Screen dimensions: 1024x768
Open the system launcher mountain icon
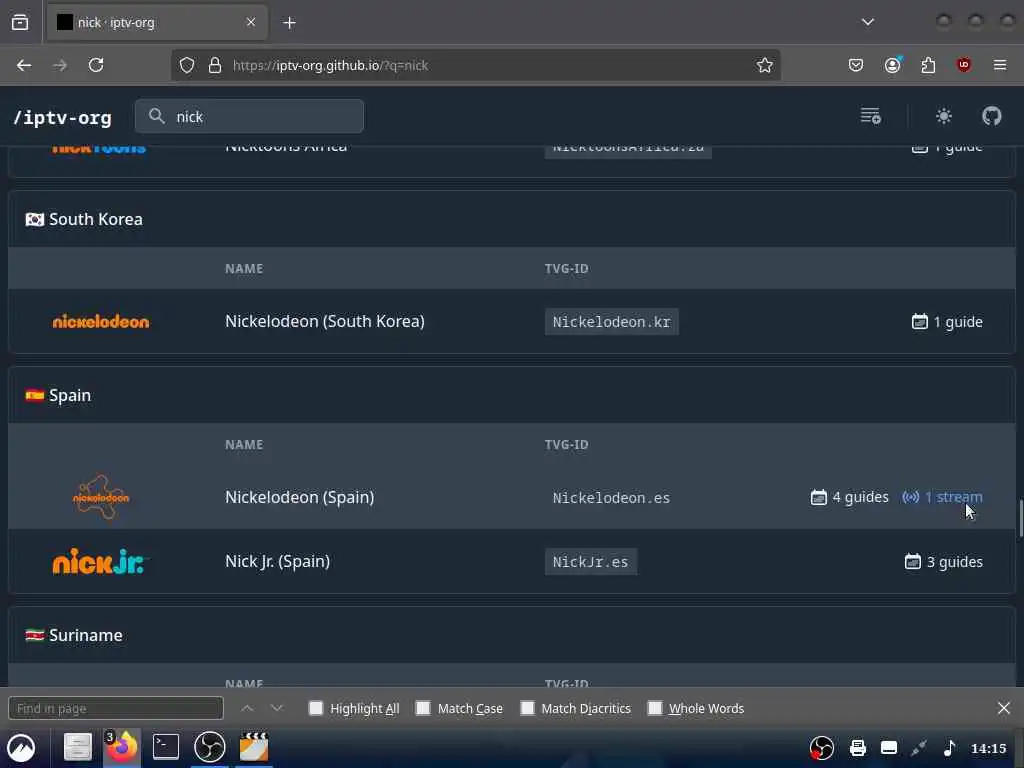[x=21, y=748]
